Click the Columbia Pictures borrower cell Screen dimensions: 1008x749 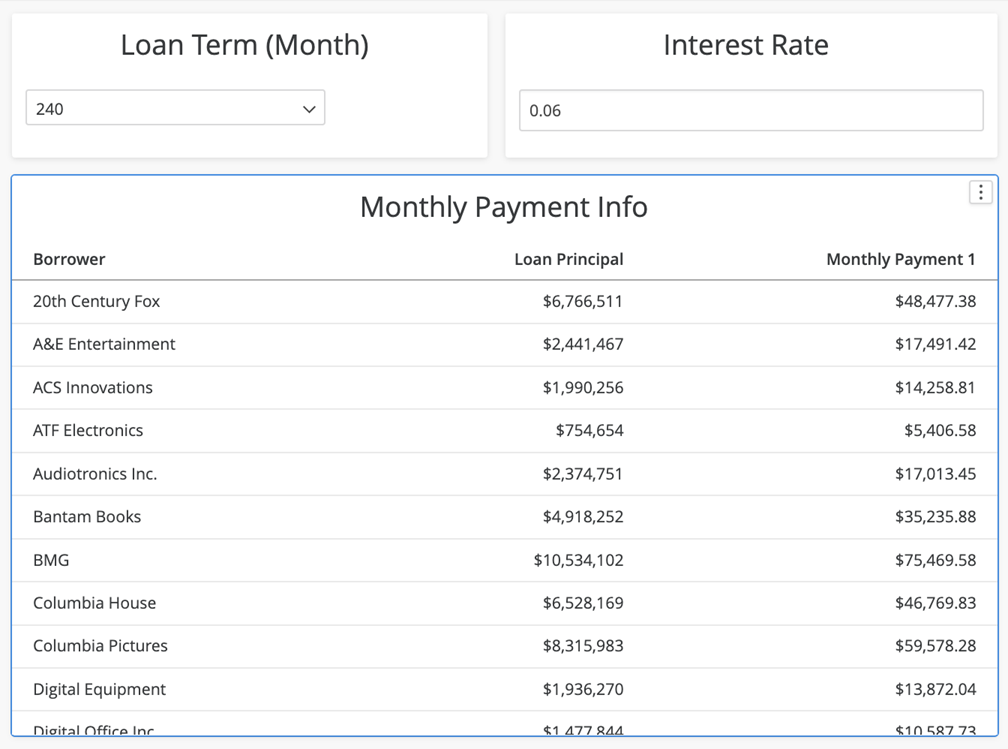(100, 646)
